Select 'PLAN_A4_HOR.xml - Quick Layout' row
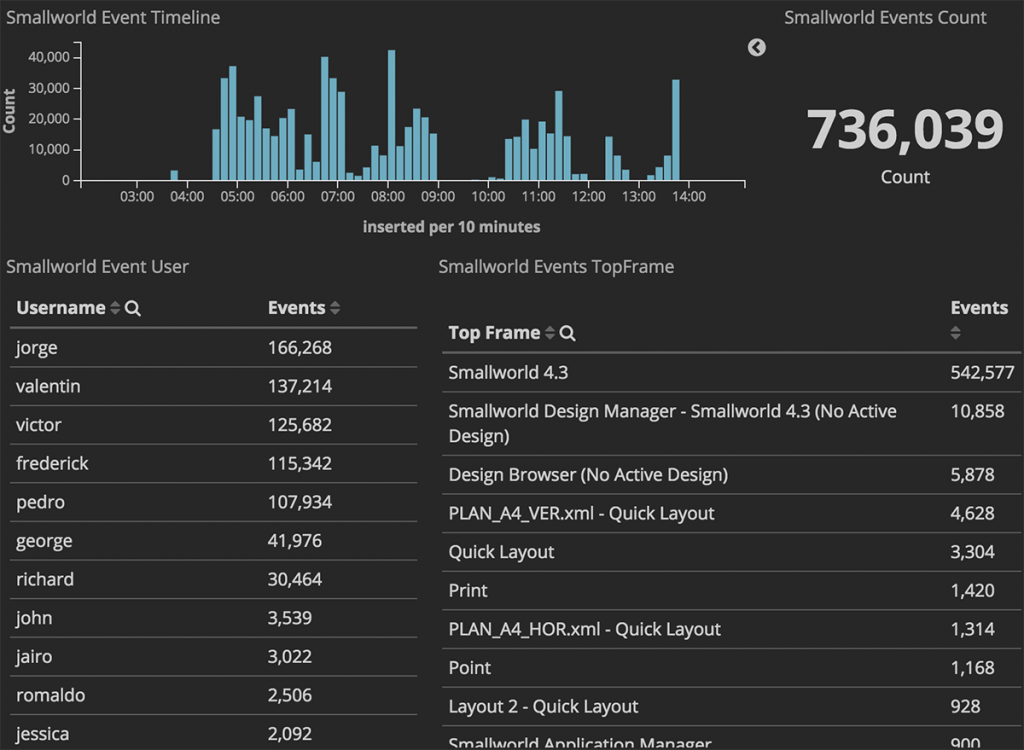The width and height of the screenshot is (1024, 750). [731, 629]
